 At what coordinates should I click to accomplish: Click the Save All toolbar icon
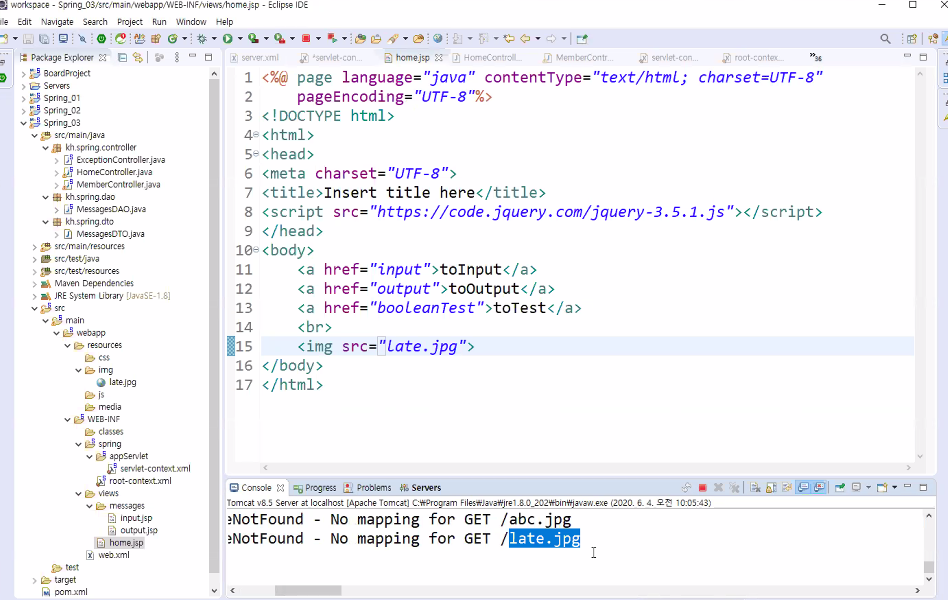[x=44, y=39]
